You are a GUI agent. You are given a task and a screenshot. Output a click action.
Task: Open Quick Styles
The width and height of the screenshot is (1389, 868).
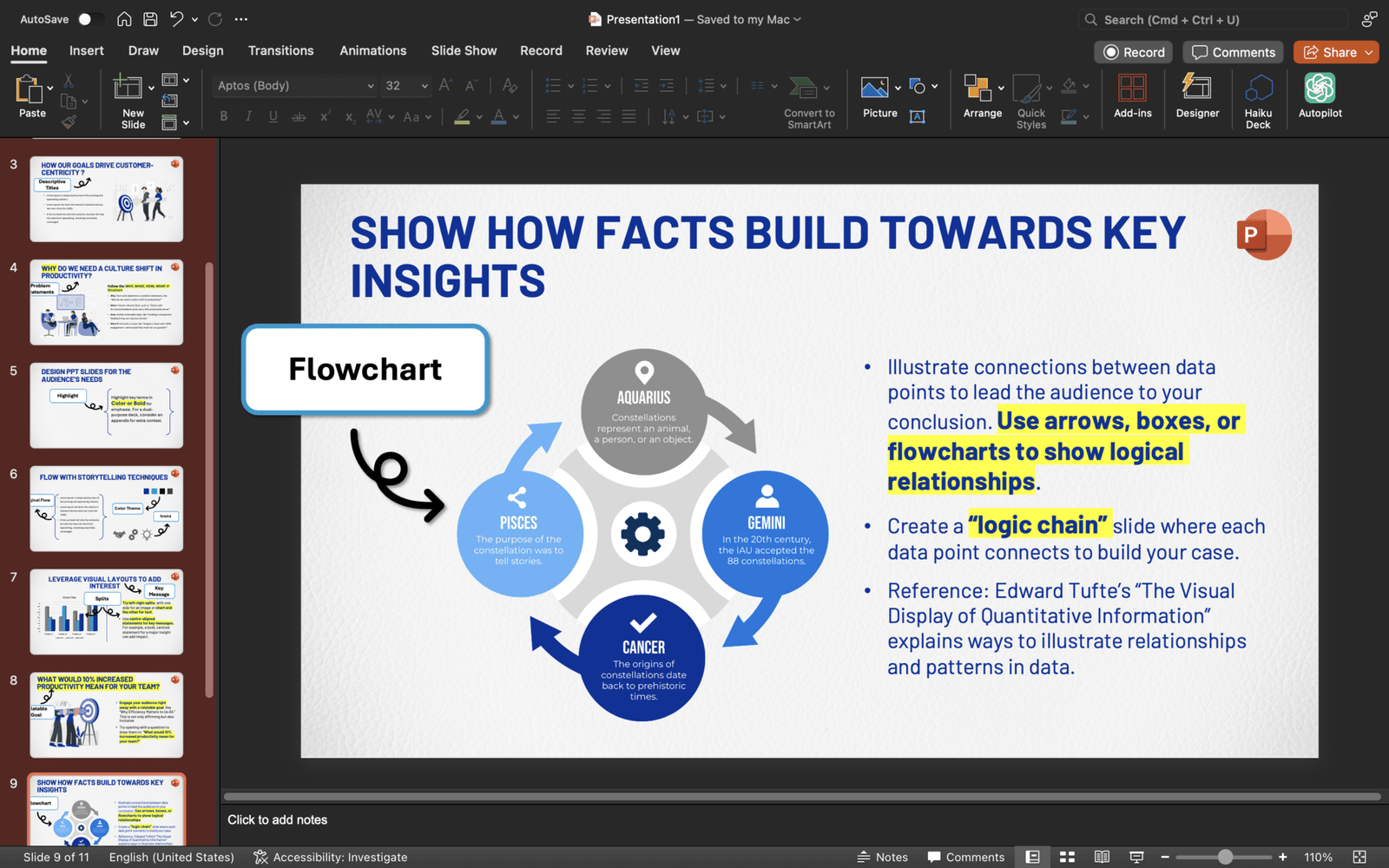1030,97
